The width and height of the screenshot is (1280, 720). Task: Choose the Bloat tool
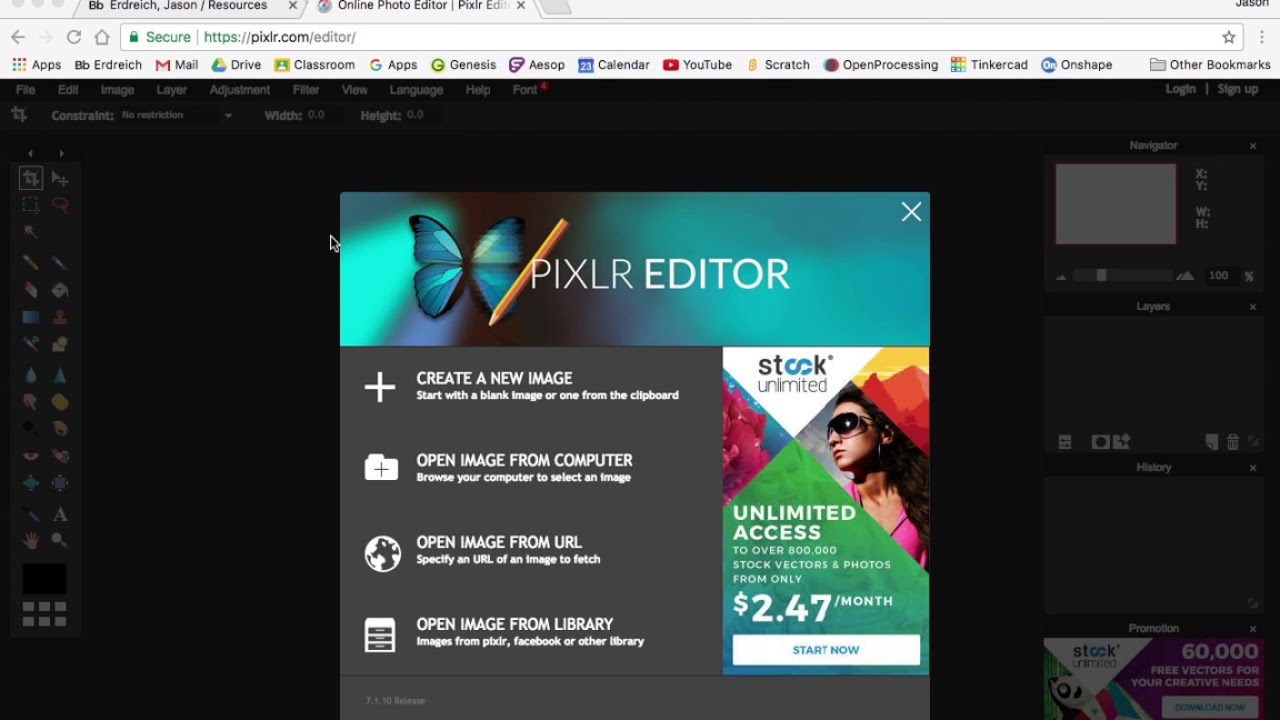31,483
